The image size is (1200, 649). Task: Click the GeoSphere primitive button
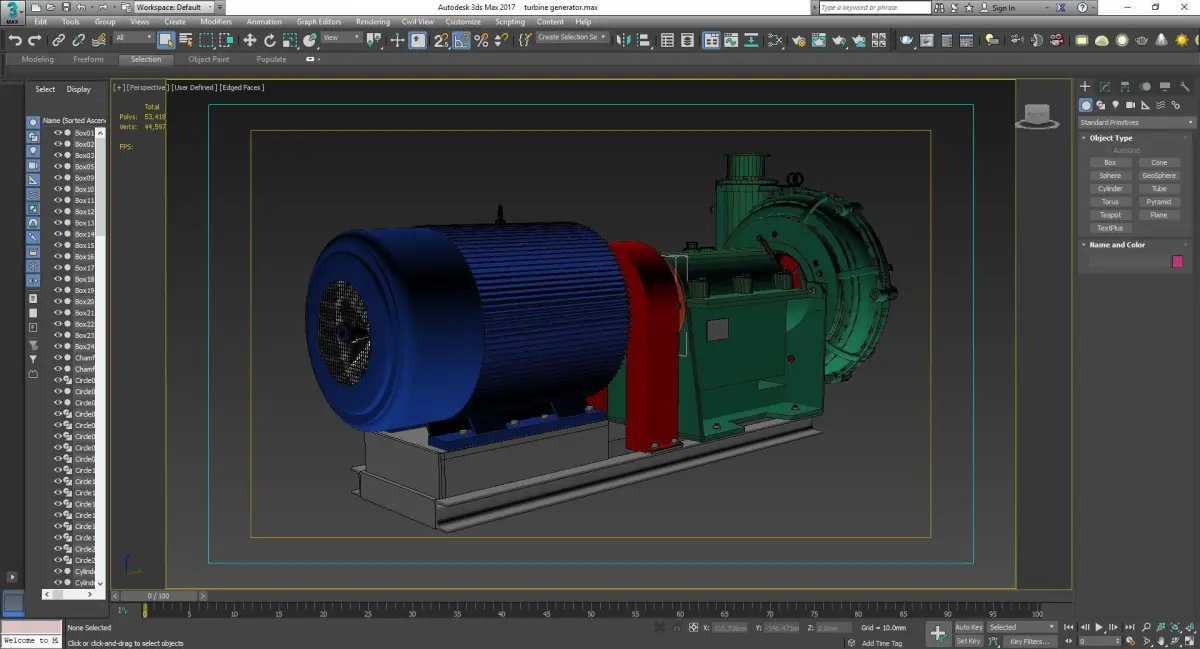[x=1159, y=175]
